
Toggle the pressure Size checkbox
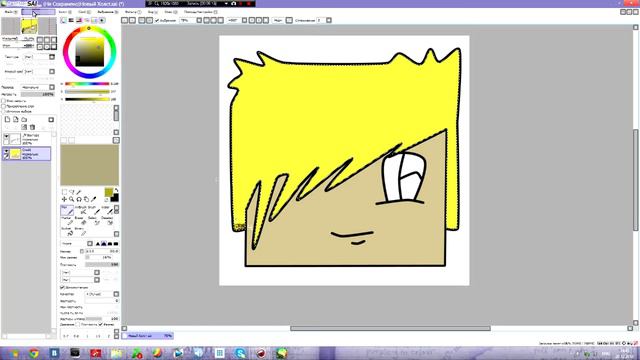pos(100,324)
